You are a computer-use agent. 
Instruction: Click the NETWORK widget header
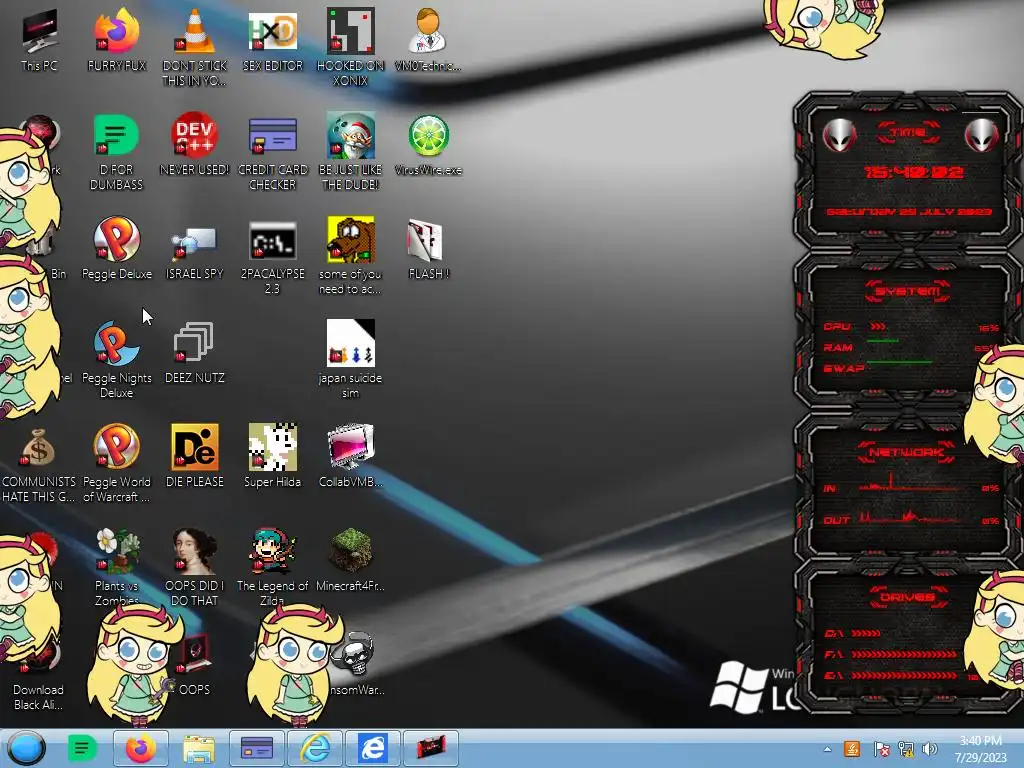coord(908,452)
